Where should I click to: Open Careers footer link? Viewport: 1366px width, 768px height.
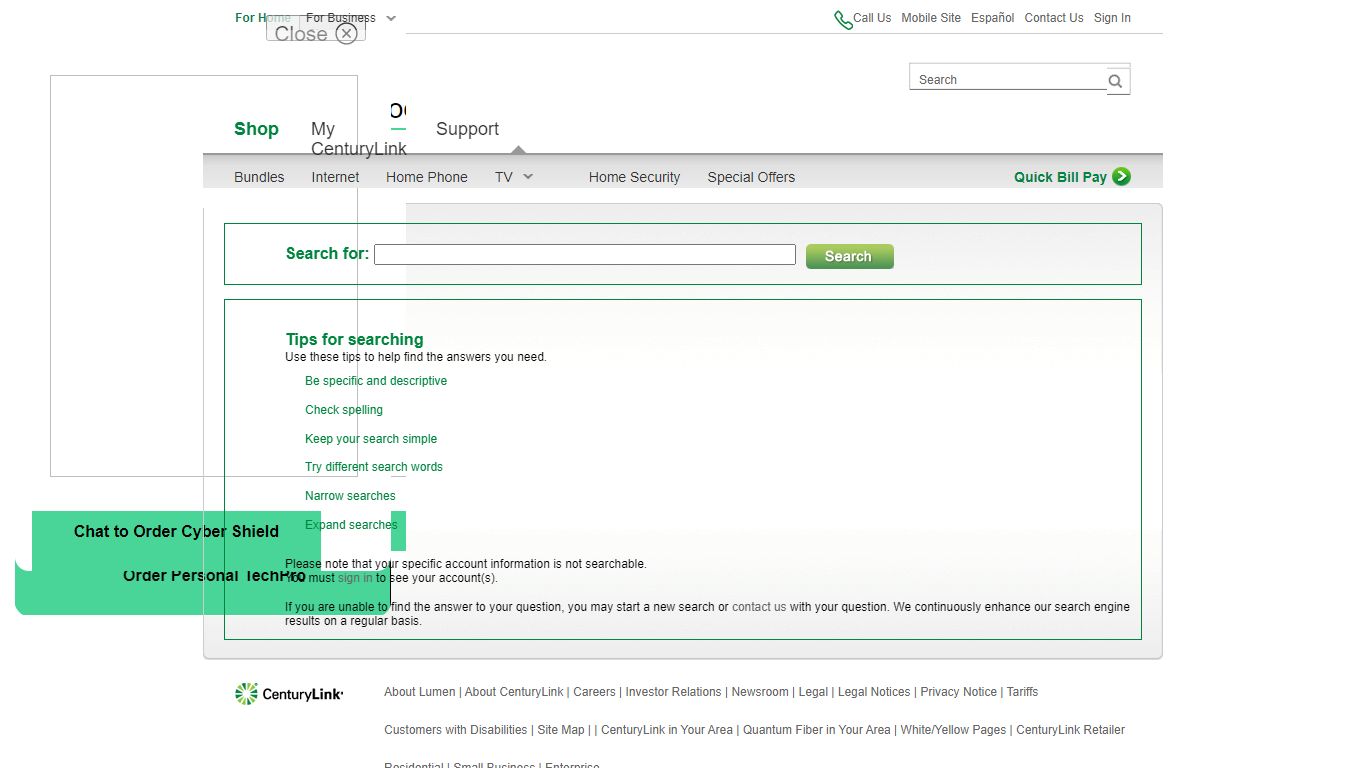click(594, 692)
